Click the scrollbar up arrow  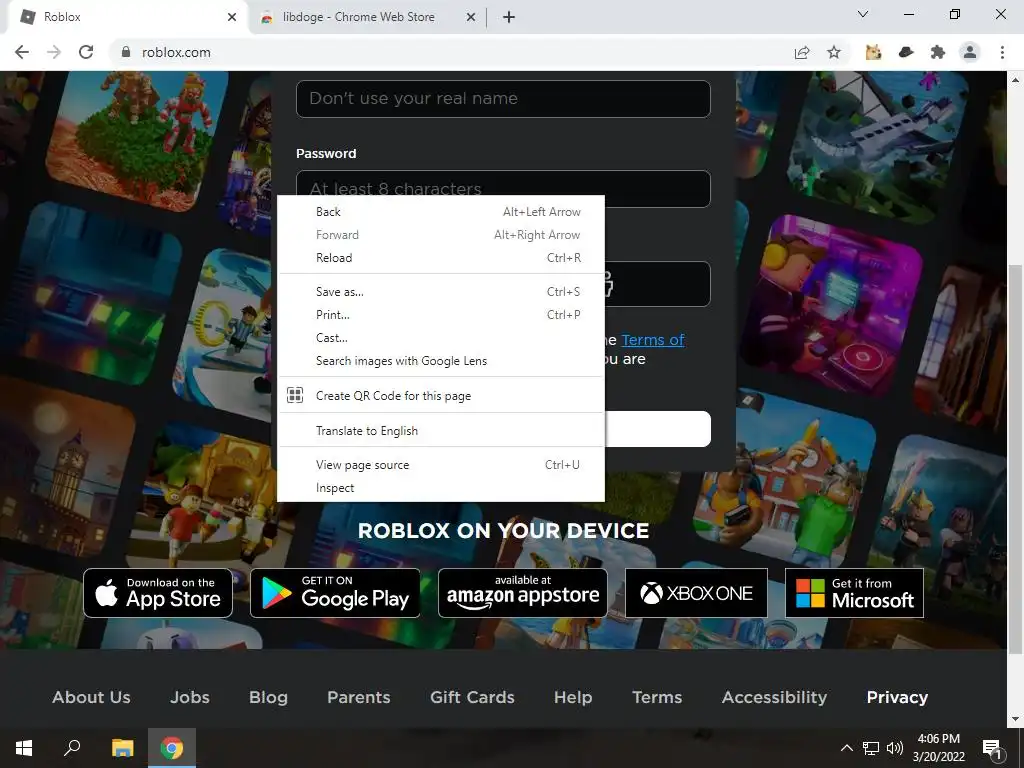click(1016, 80)
